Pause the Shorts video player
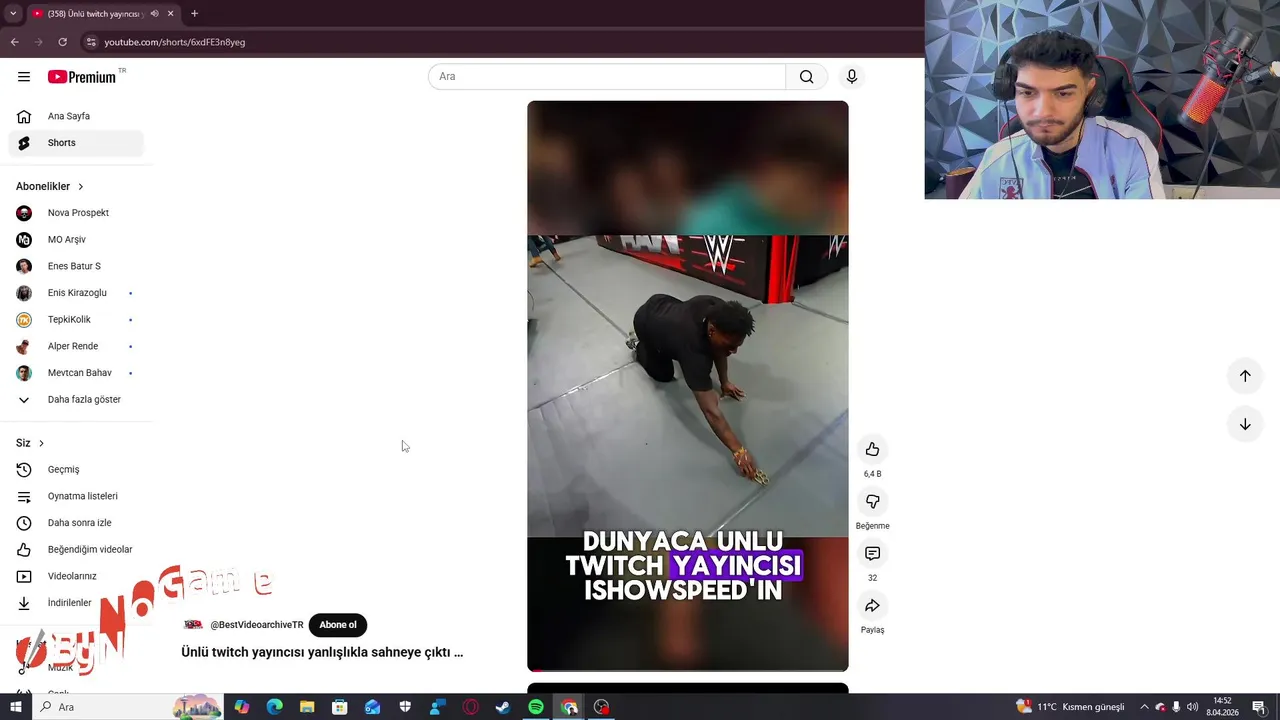The width and height of the screenshot is (1280, 720). point(688,386)
